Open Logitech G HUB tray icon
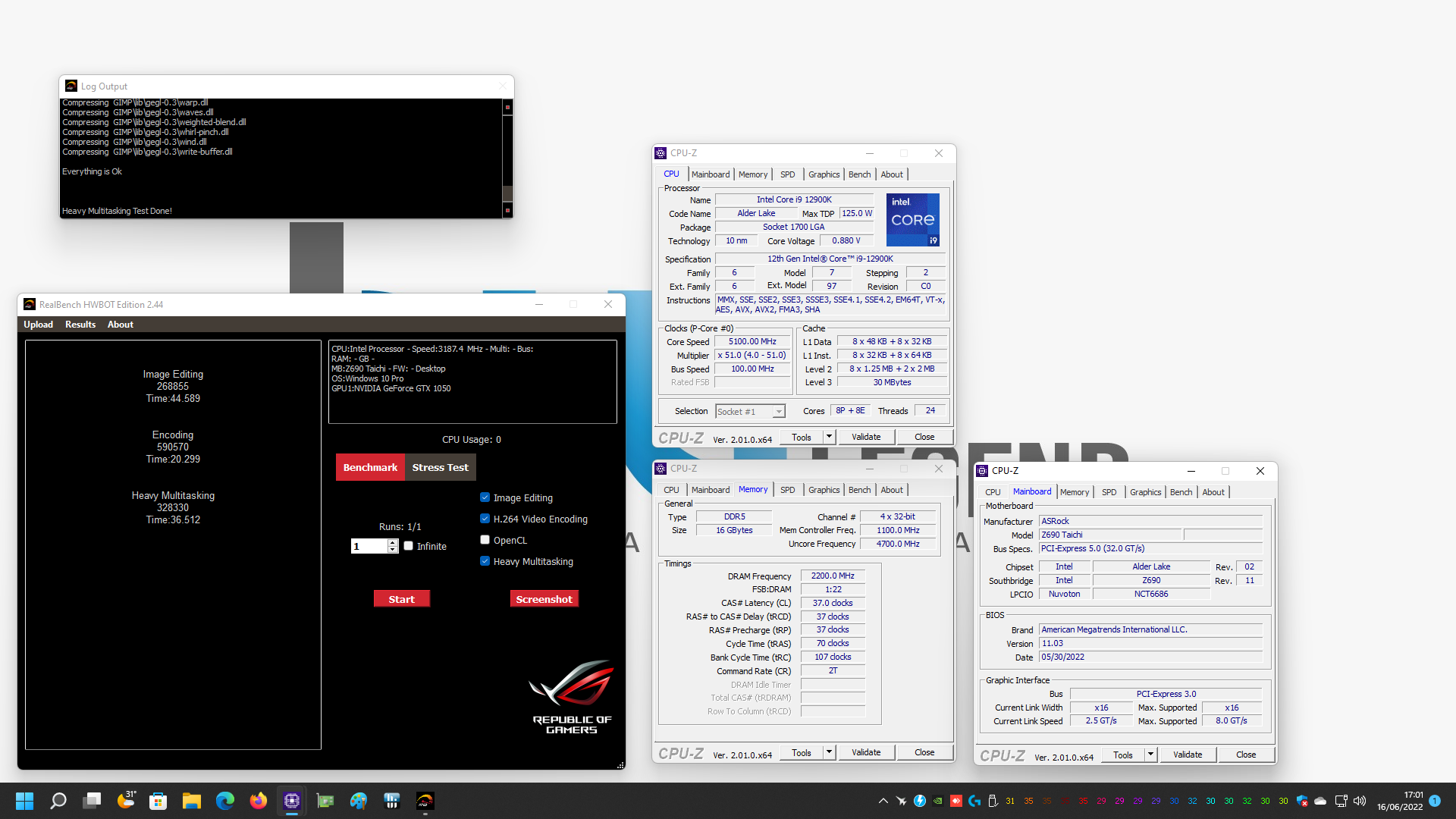 974,801
